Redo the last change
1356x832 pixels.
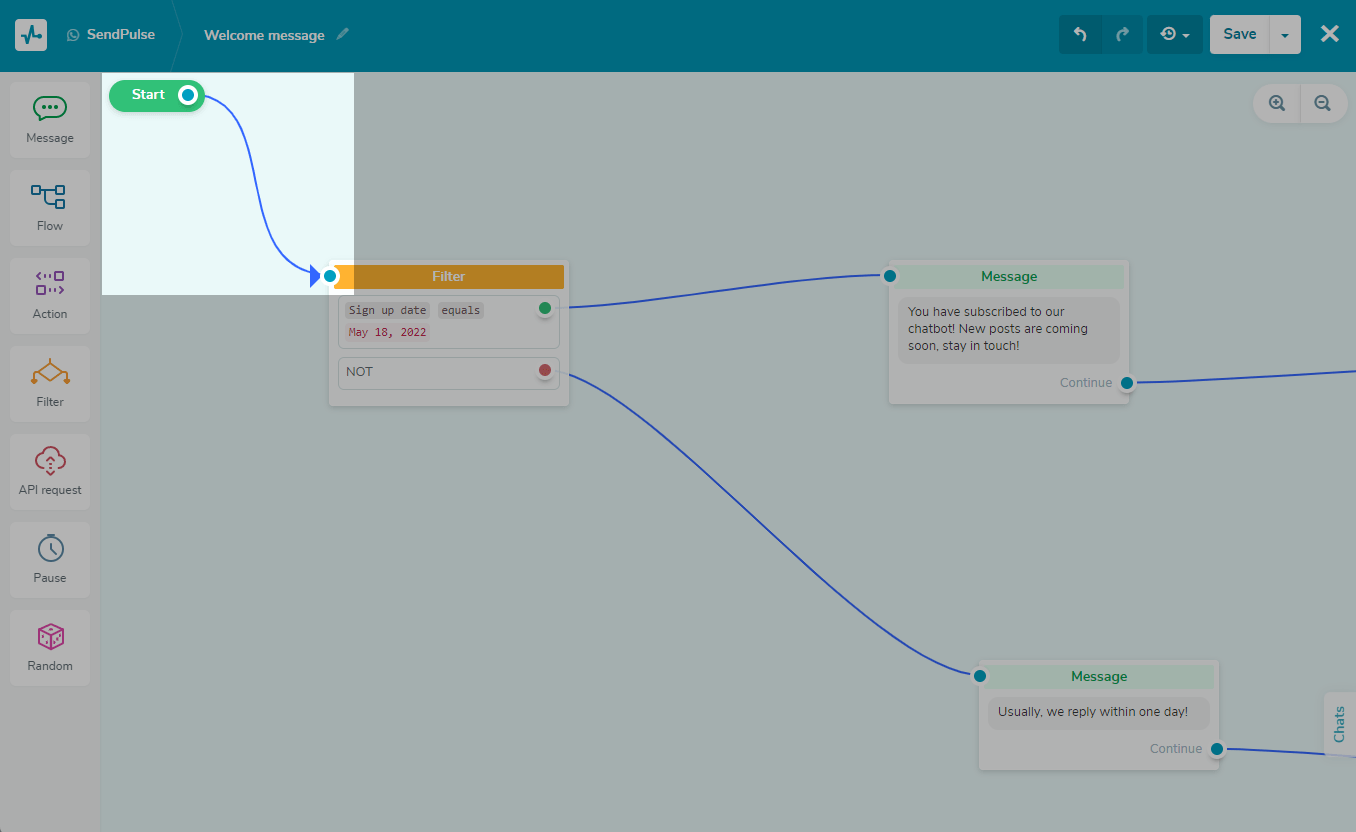click(x=1122, y=35)
